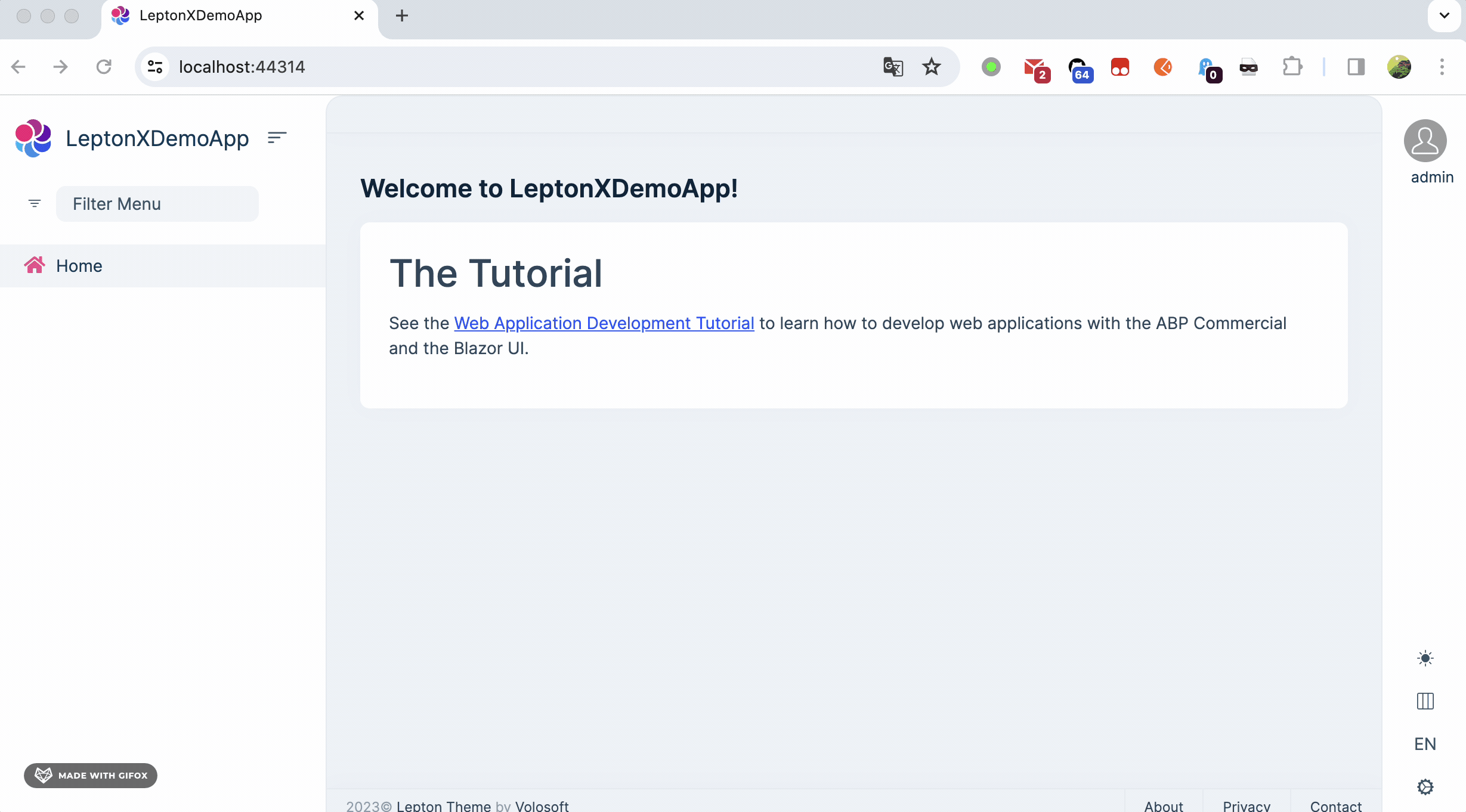
Task: Click the About footer link
Action: click(x=1163, y=806)
